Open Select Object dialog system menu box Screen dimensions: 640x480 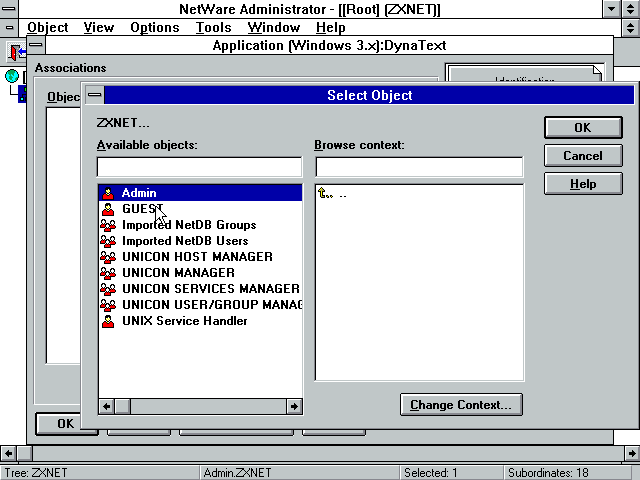pos(95,95)
